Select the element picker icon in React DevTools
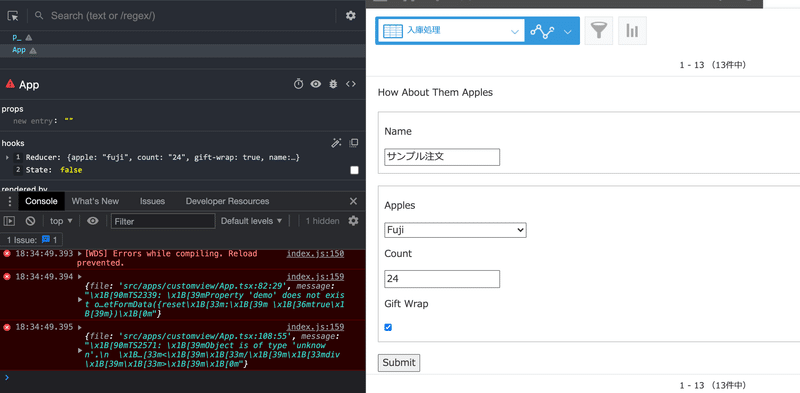800x393 pixels. tap(13, 16)
